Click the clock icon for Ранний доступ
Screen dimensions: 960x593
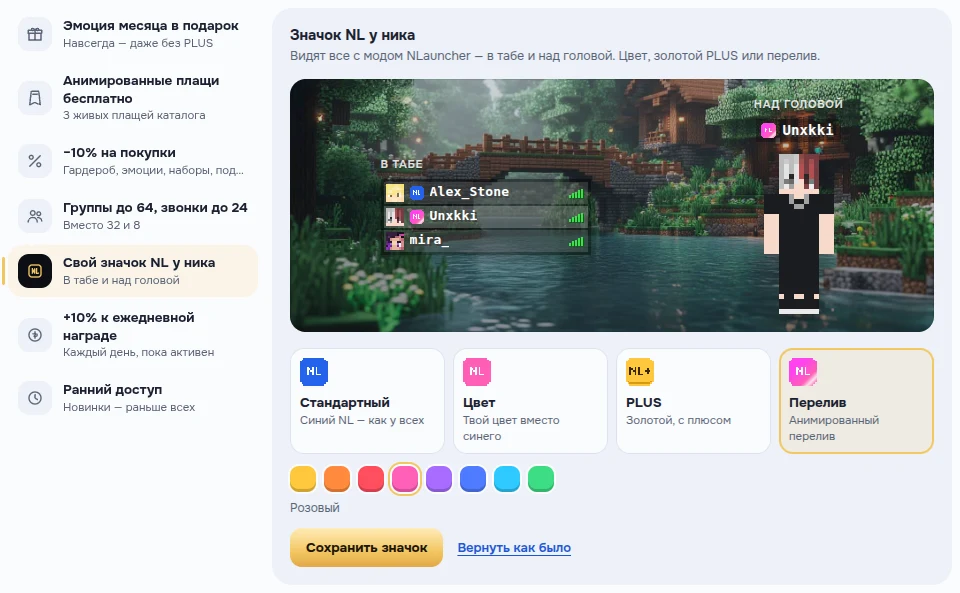35,398
